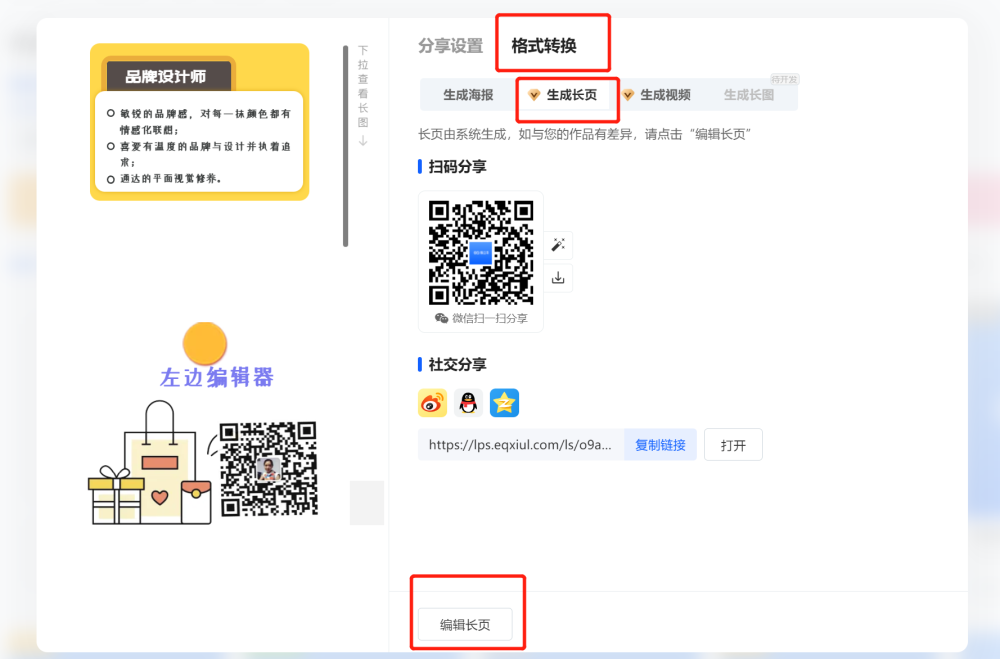Click the 品牌设计师 card in preview
The width and height of the screenshot is (1000, 659).
tap(200, 122)
